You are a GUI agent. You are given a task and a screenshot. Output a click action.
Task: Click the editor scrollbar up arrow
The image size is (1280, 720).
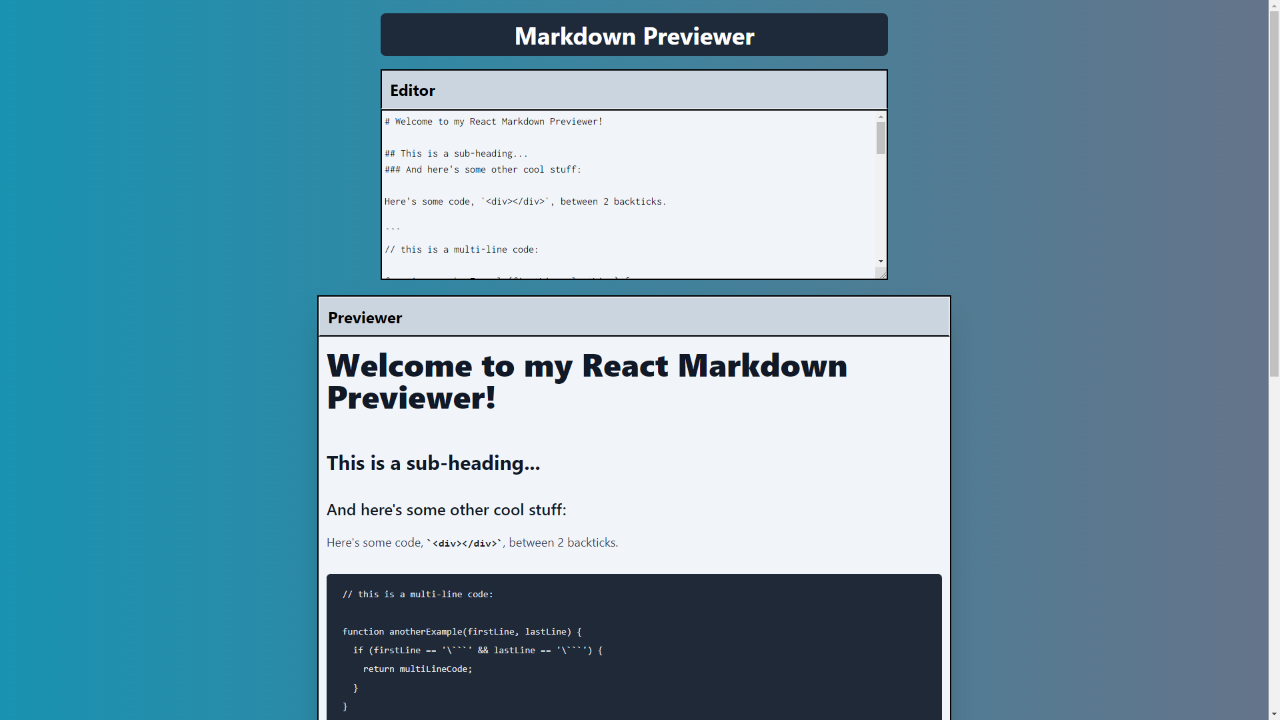pyautogui.click(x=881, y=116)
